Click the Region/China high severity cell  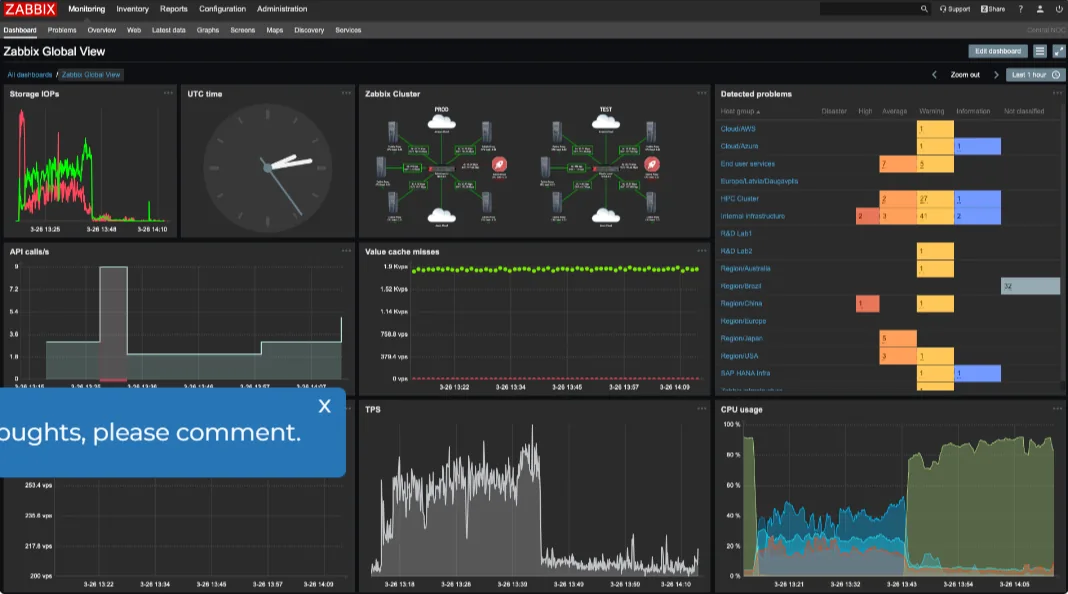point(867,303)
